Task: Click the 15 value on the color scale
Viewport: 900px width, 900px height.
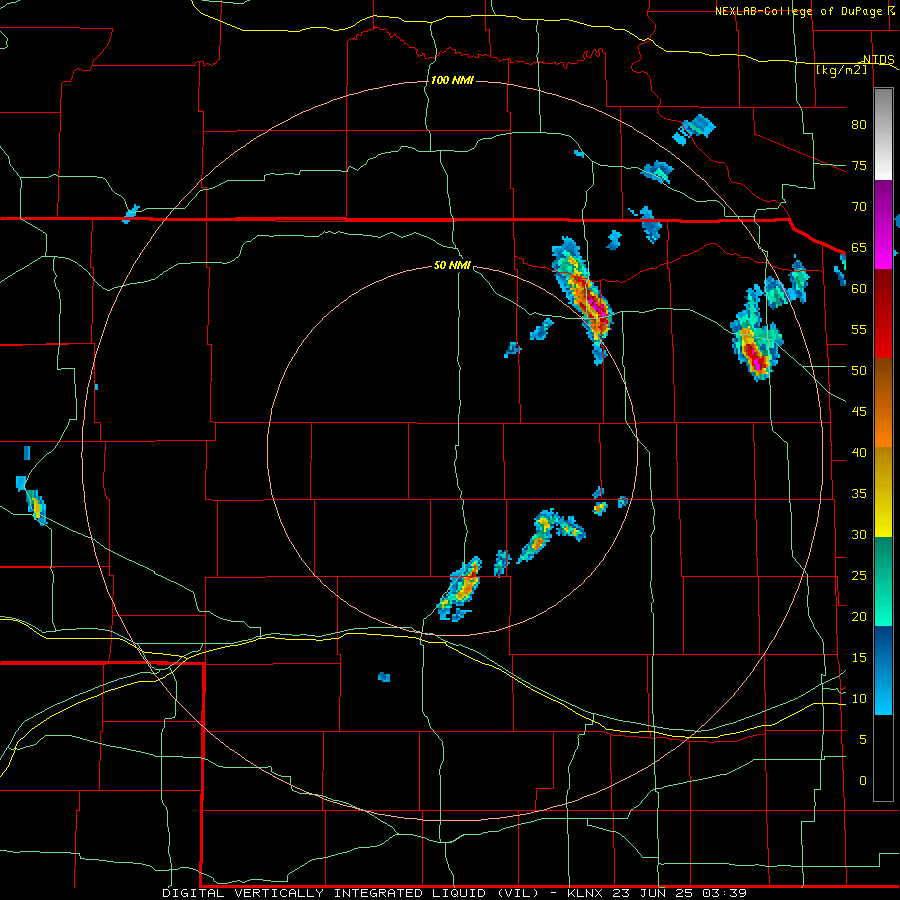Action: [859, 658]
